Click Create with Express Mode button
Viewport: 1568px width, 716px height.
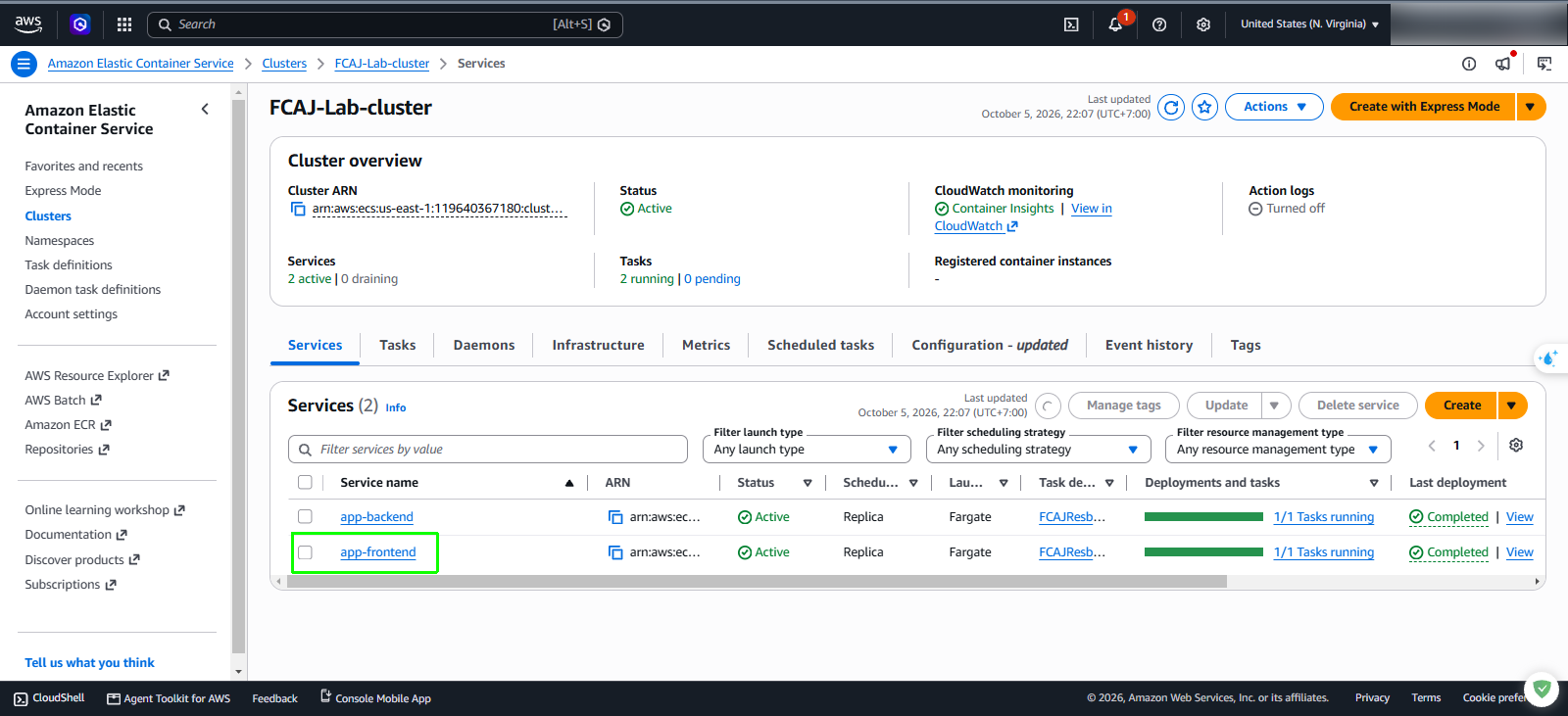click(x=1424, y=107)
